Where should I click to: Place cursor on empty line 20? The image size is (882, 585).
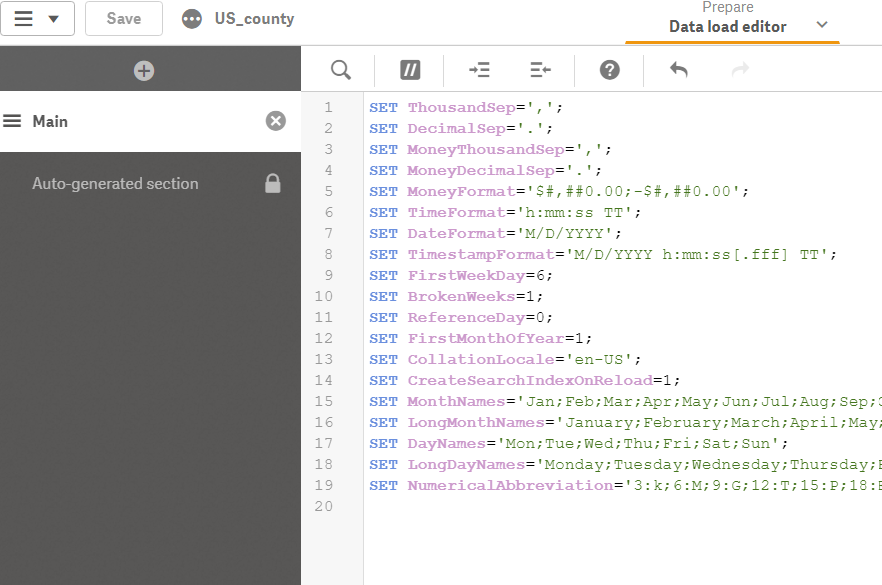click(x=500, y=507)
